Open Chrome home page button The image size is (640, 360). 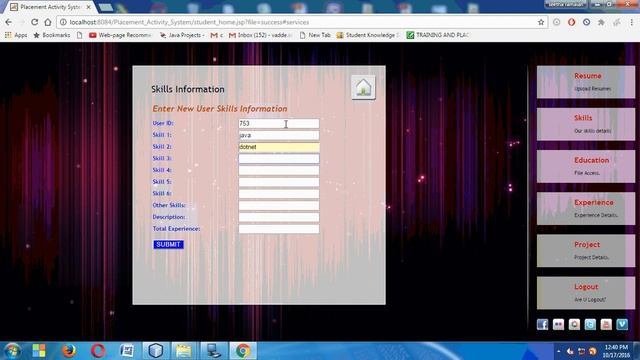point(48,22)
